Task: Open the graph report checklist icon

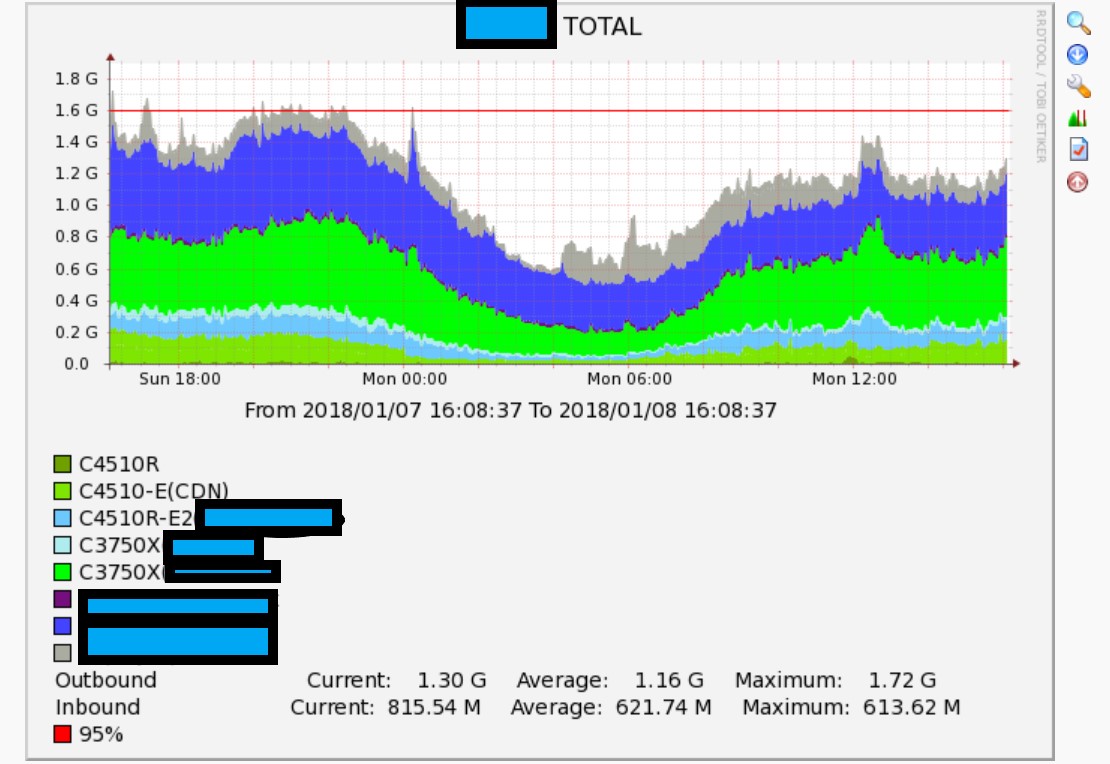Action: pyautogui.click(x=1077, y=150)
